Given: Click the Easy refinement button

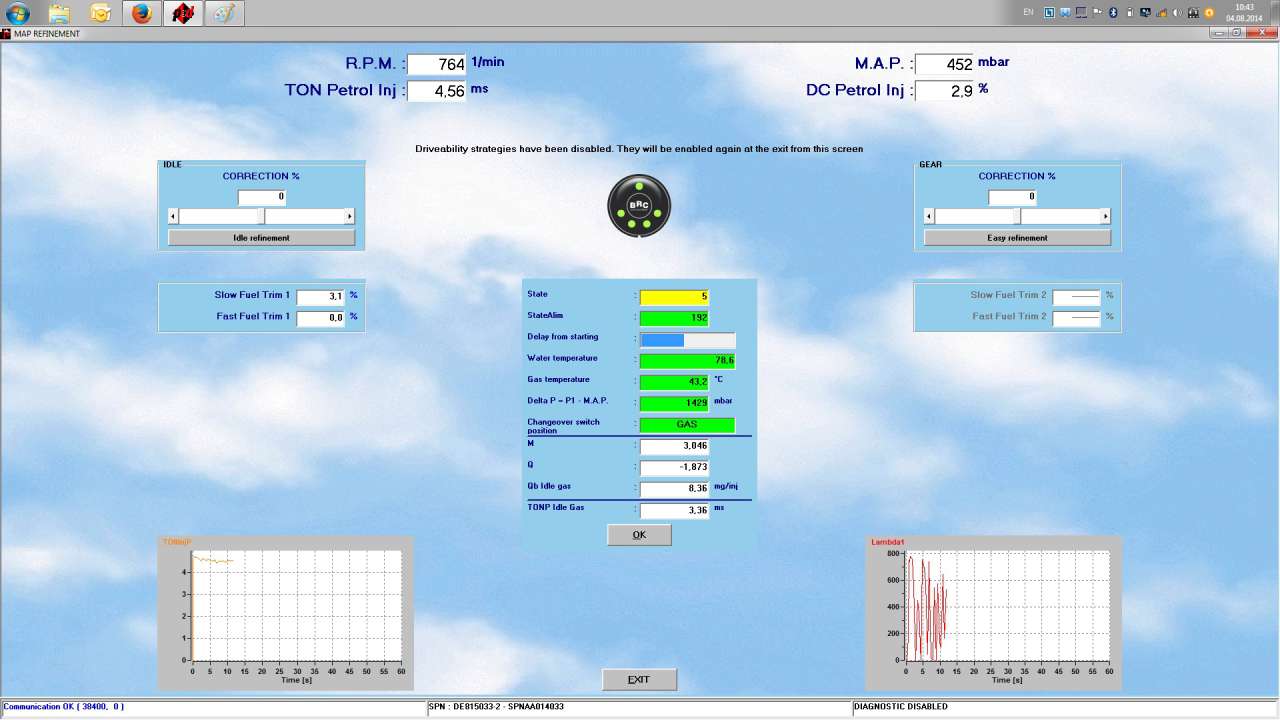Looking at the screenshot, I should pos(1017,238).
